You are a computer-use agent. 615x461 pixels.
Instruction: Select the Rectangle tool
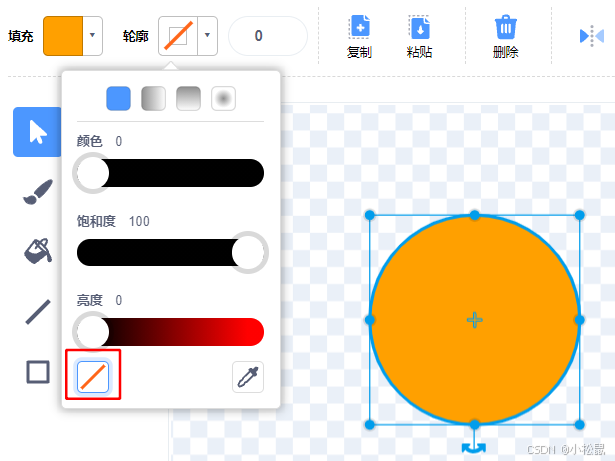tap(38, 372)
